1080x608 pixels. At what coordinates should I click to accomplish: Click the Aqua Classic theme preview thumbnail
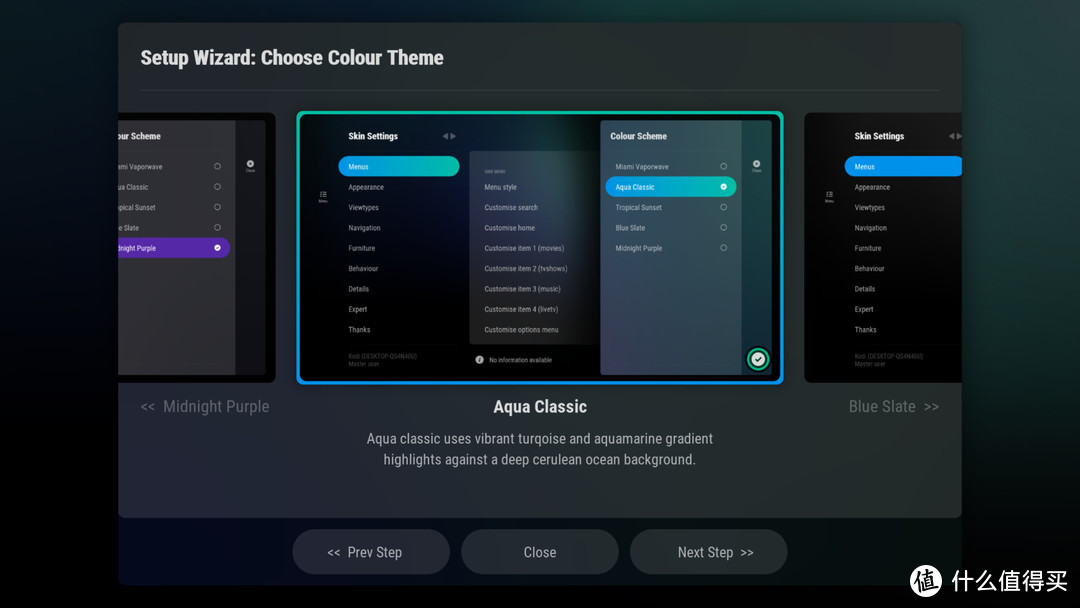coord(540,248)
